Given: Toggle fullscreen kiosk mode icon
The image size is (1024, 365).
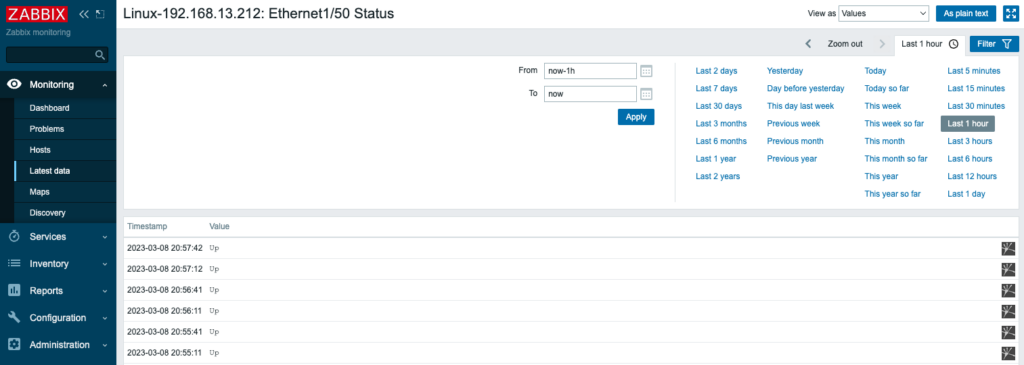Looking at the screenshot, I should 1010,14.
